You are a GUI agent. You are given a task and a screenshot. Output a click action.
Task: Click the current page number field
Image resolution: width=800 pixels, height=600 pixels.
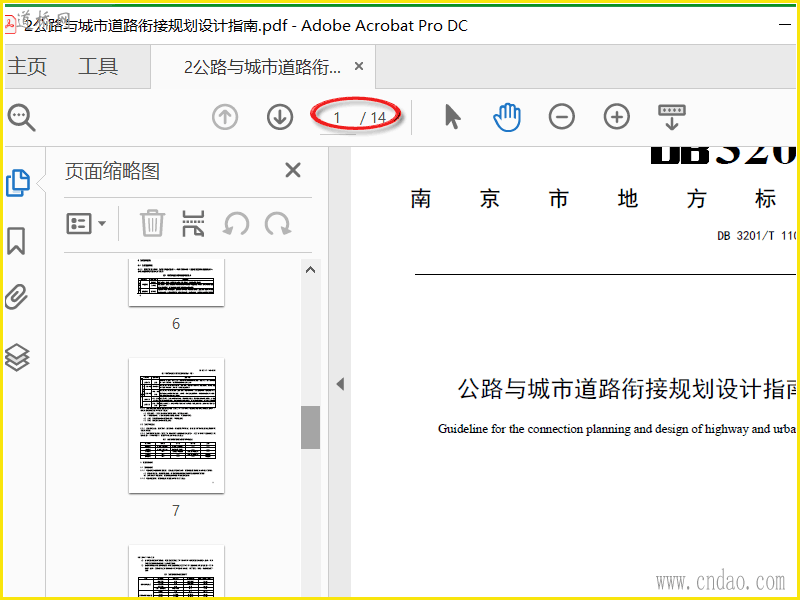coord(337,118)
